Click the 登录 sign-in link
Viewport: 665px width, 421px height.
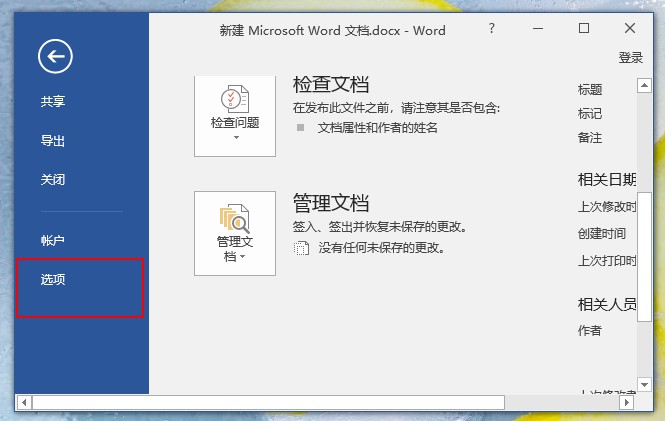tap(631, 58)
